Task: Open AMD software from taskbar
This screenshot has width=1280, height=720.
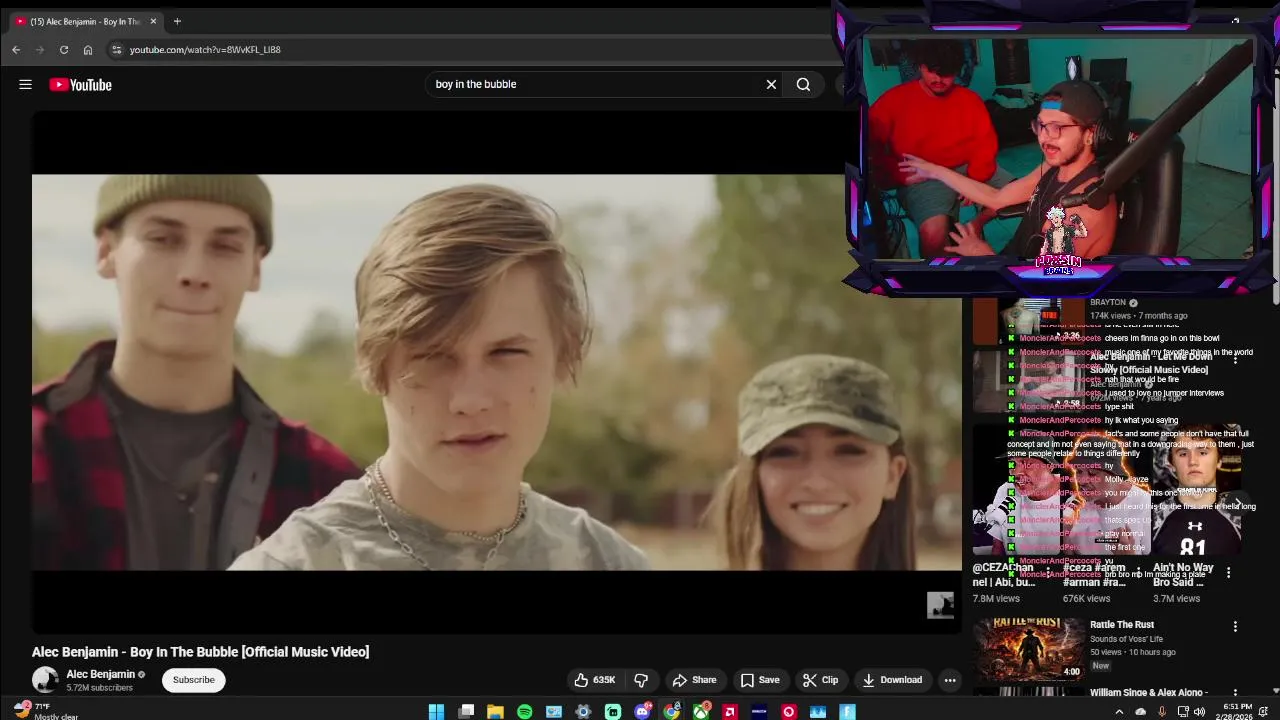Action: 730,711
